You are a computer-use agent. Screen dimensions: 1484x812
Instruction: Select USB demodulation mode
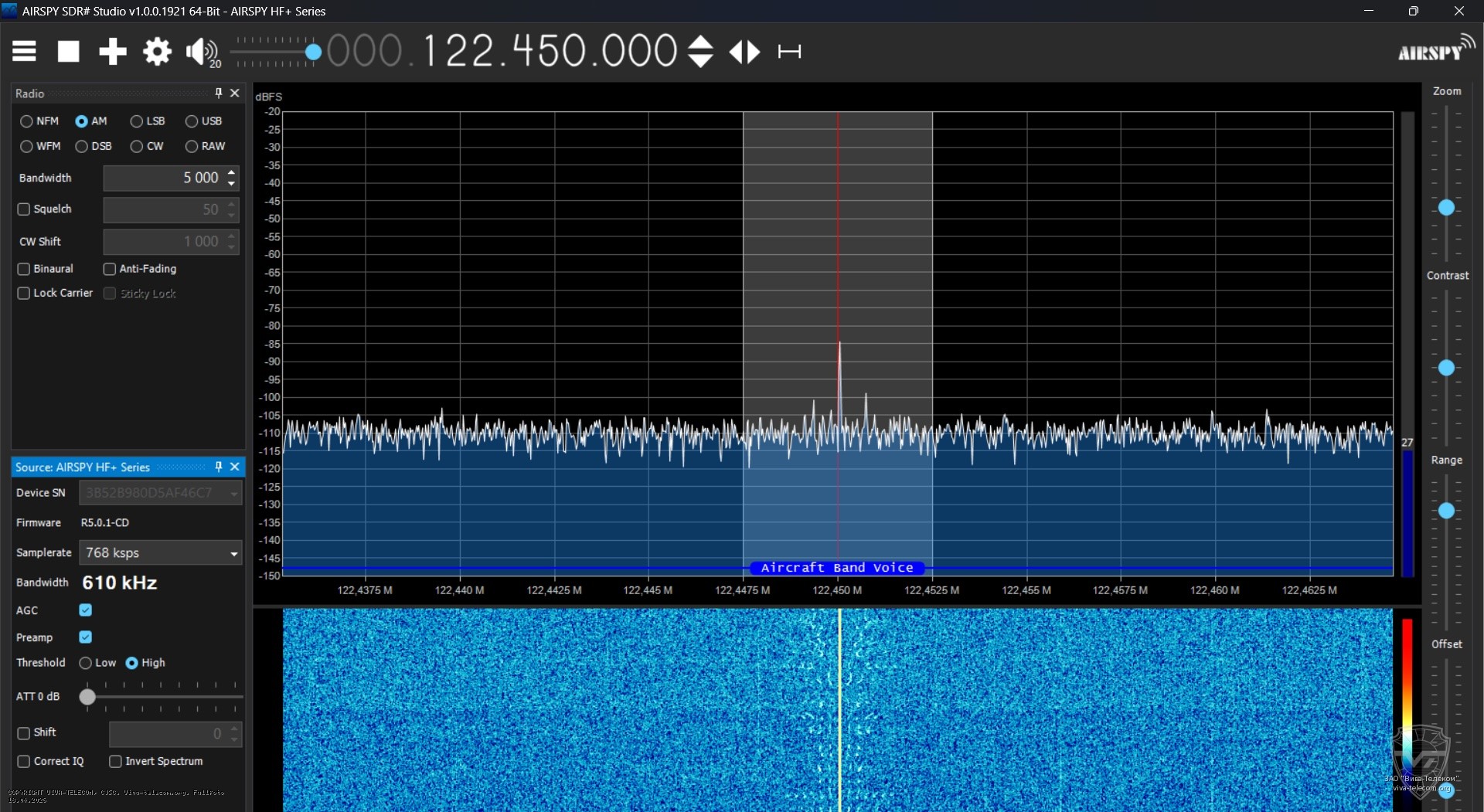(x=192, y=121)
